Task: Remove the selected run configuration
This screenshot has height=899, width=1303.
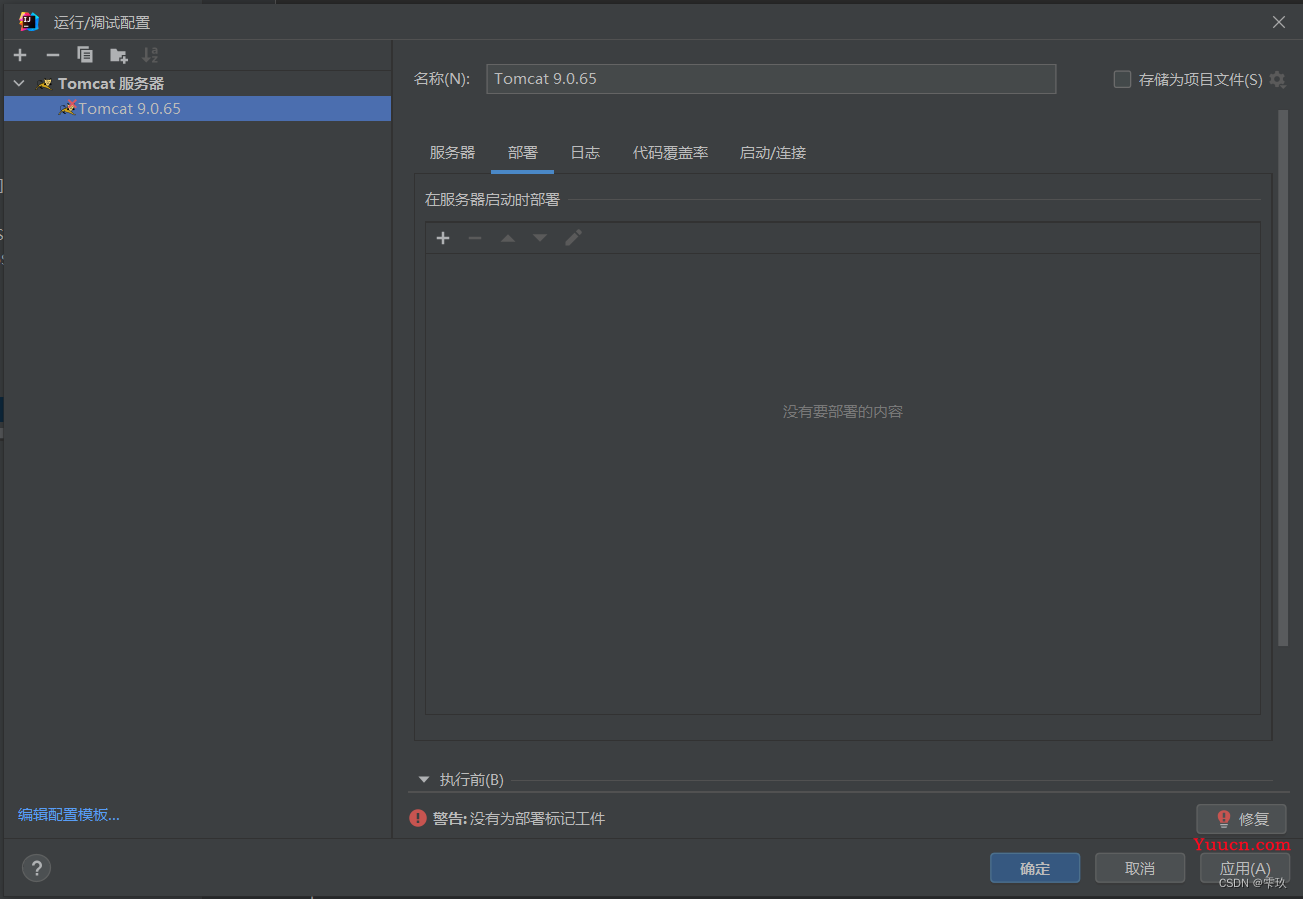Action: pos(53,55)
